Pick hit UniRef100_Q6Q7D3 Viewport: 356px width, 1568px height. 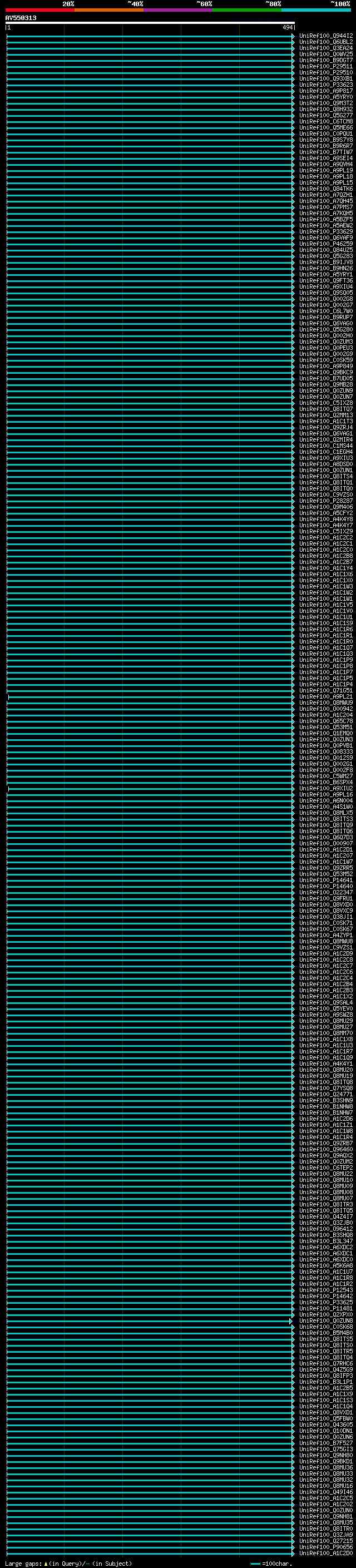click(x=326, y=837)
